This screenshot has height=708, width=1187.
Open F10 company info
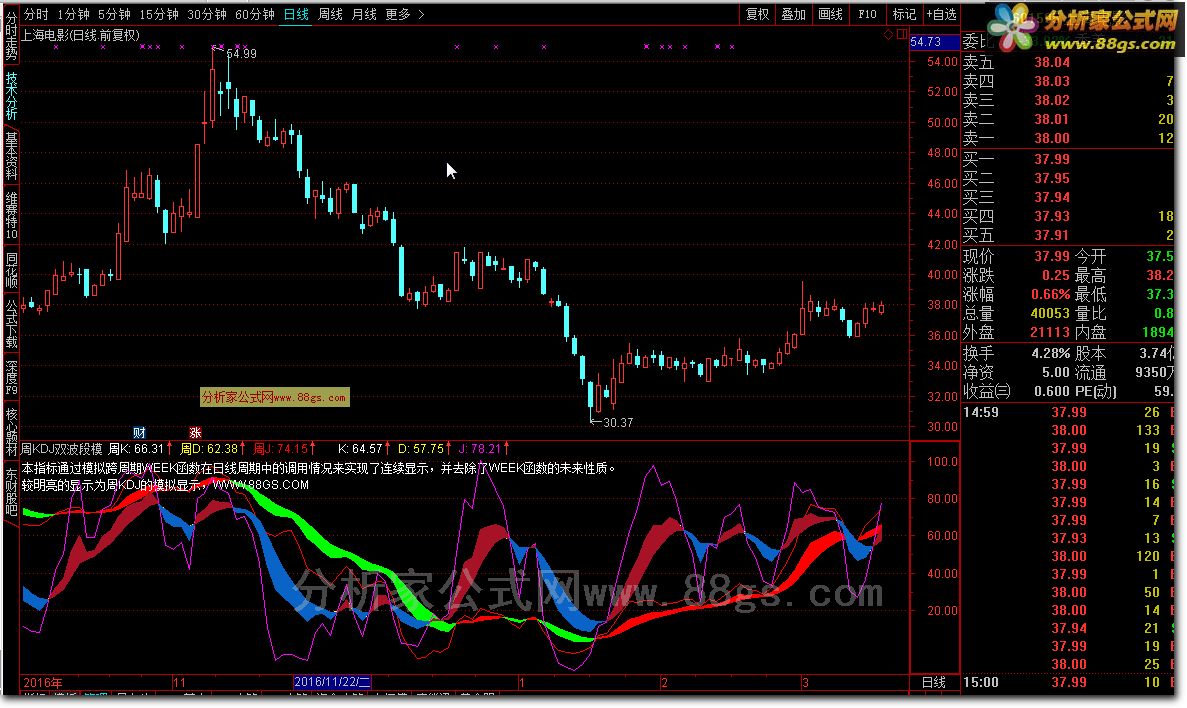click(868, 14)
